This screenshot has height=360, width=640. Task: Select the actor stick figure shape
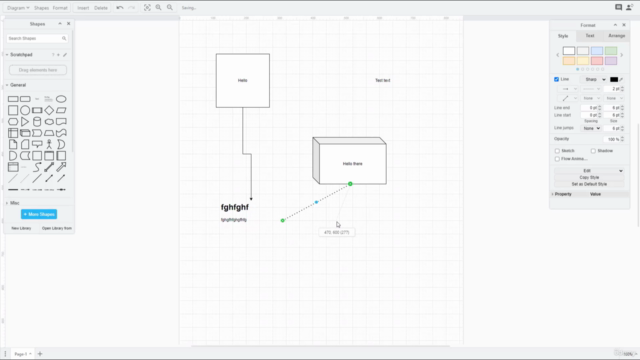tap(49, 144)
